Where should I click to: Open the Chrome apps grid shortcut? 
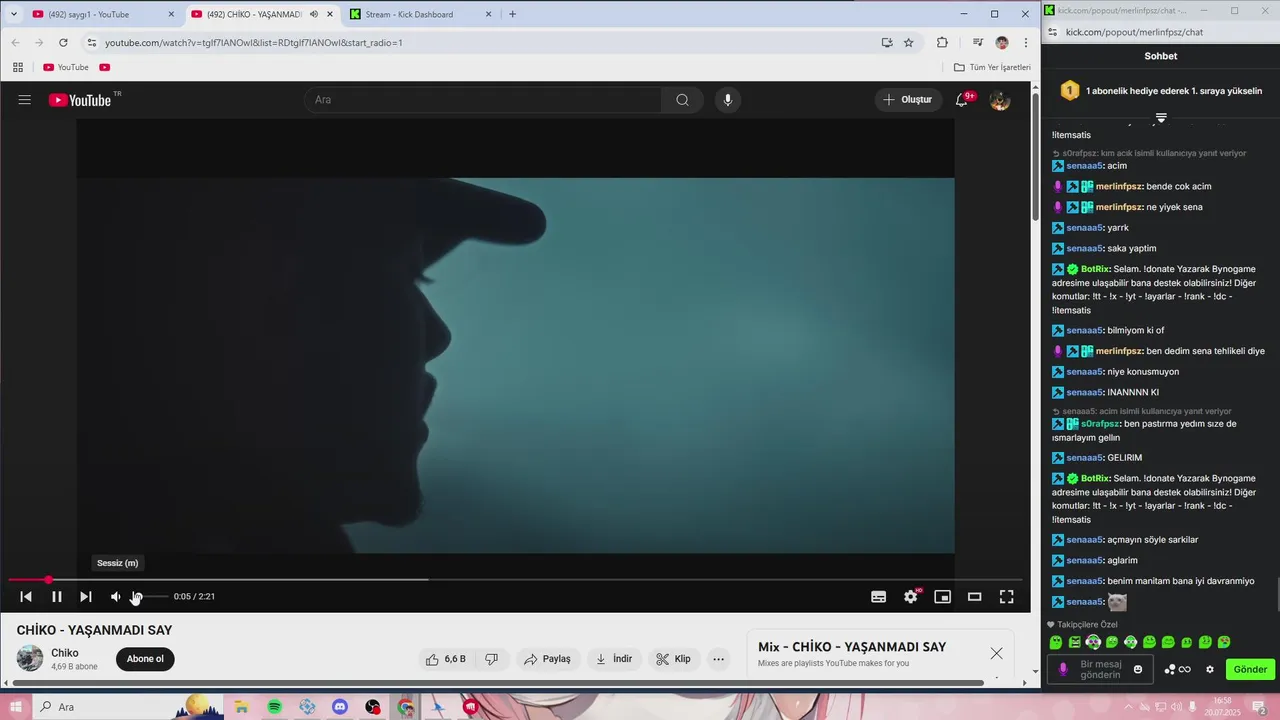click(17, 67)
